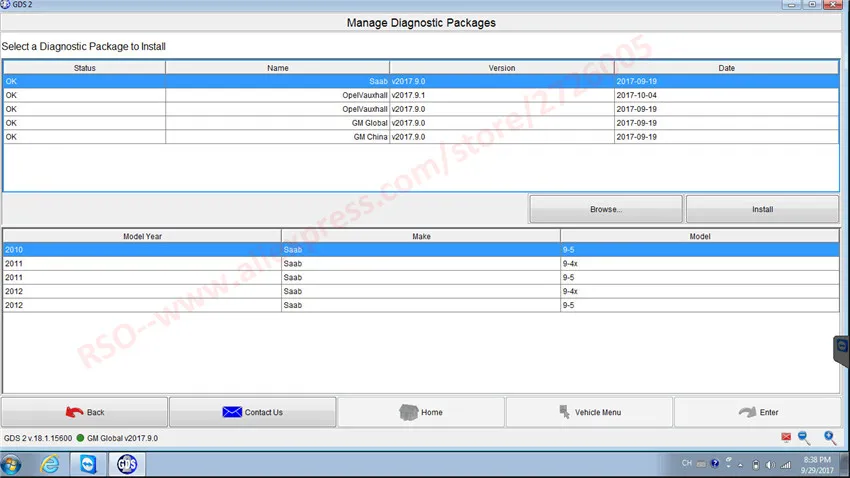Click the Browse... button
This screenshot has height=478, width=850.
click(x=606, y=209)
